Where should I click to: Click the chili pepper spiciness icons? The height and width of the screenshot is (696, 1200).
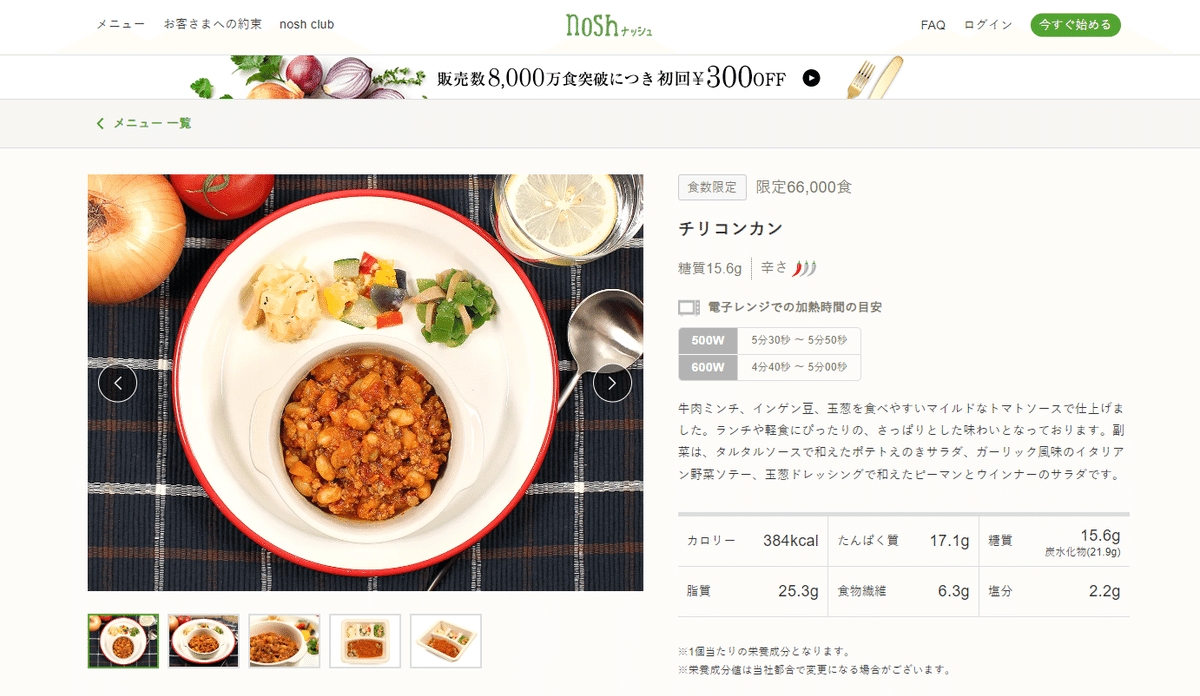(804, 268)
